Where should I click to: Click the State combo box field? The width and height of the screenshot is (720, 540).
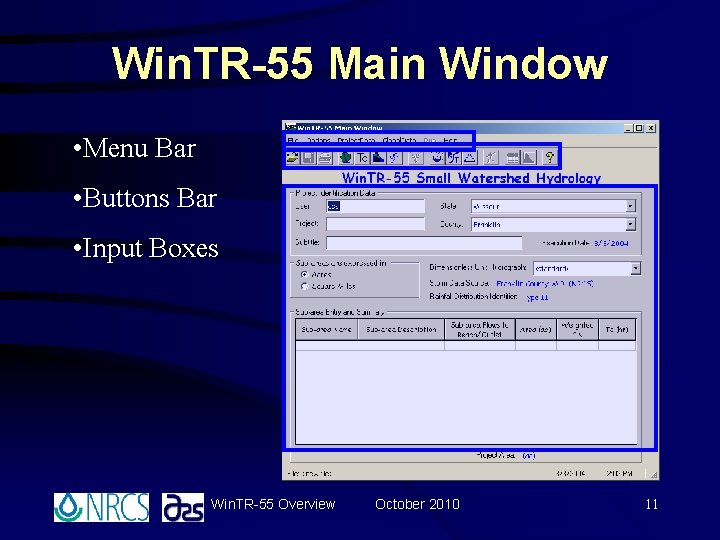[x=553, y=206]
